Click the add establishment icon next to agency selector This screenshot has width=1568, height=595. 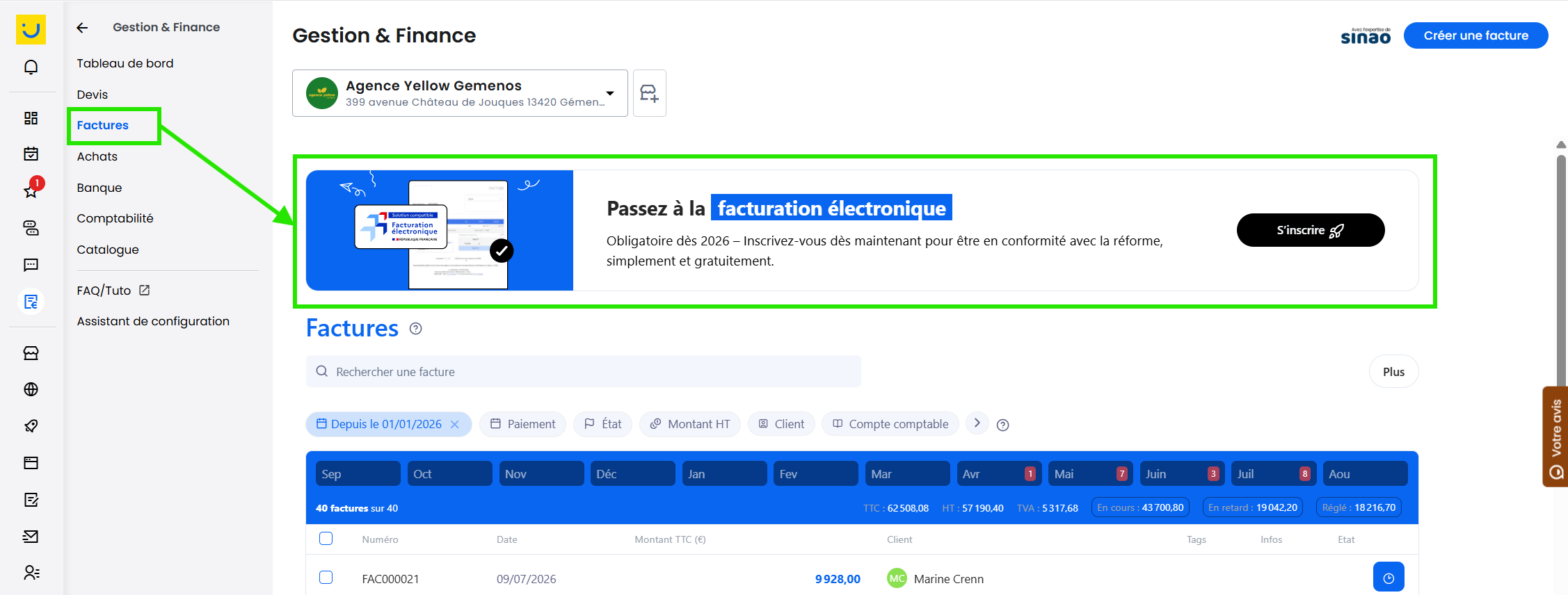coord(649,93)
